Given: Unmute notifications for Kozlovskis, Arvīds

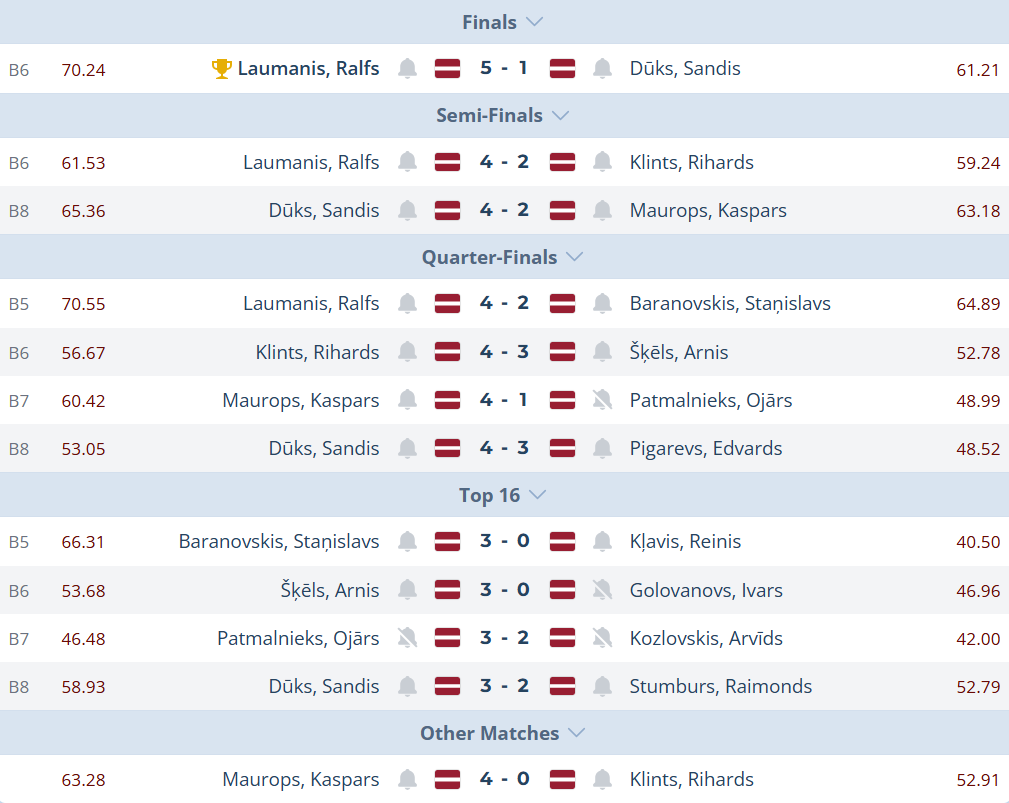Looking at the screenshot, I should pyautogui.click(x=602, y=638).
